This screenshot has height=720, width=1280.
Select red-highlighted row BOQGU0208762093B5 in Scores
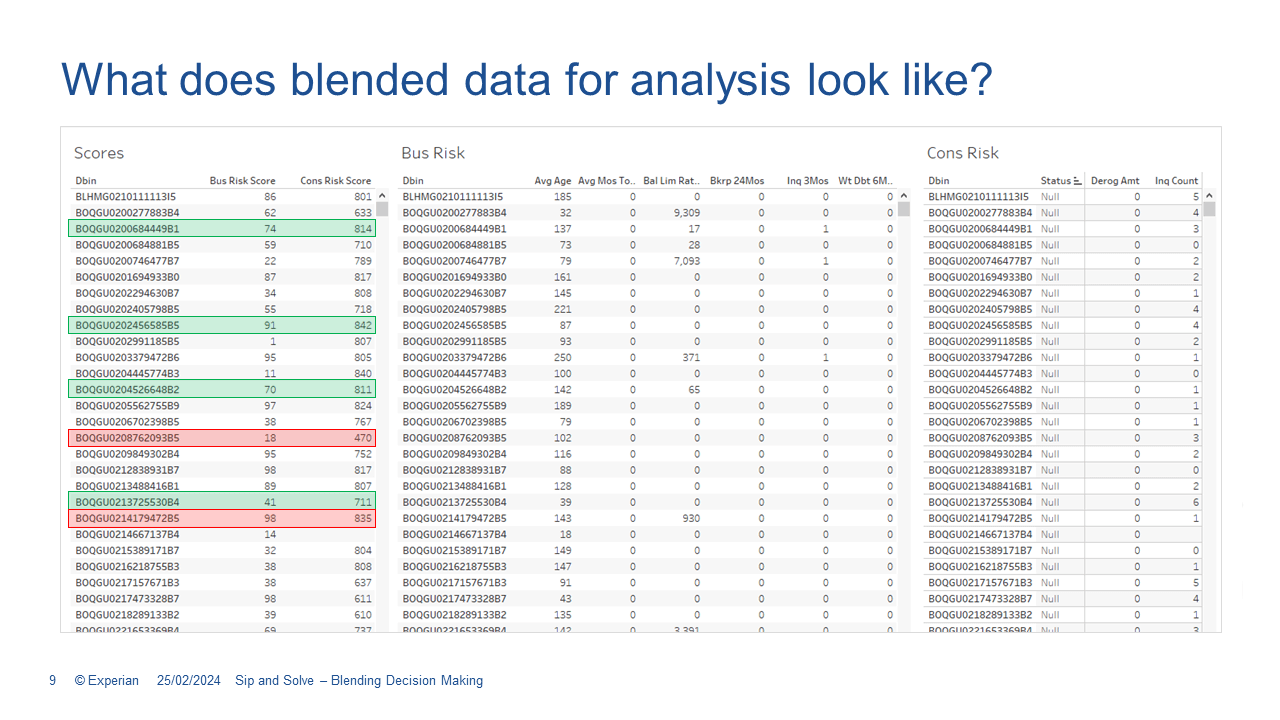(x=222, y=438)
